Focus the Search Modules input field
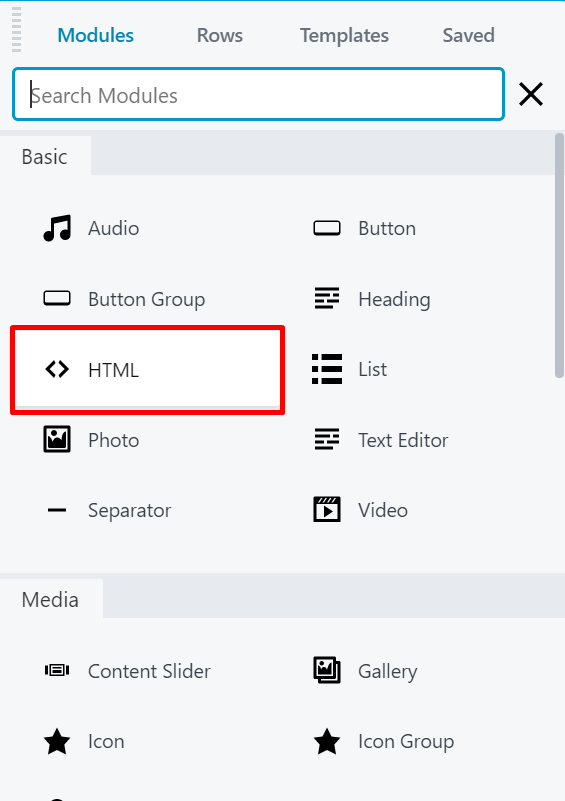Screen dimensions: 565x801 coord(258,95)
